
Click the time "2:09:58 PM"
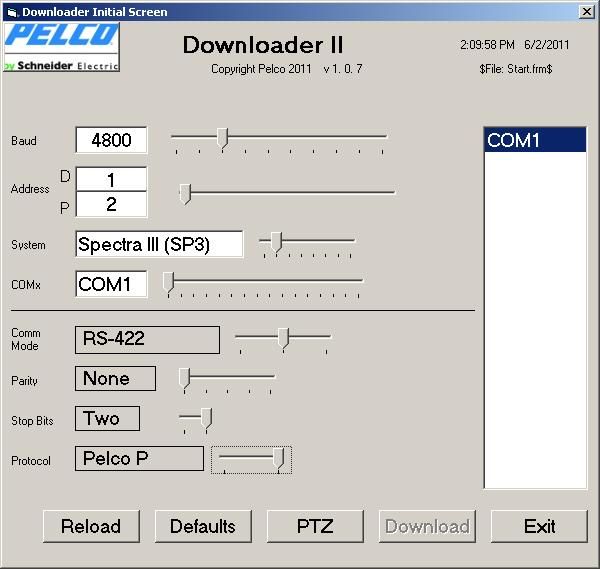pyautogui.click(x=488, y=45)
